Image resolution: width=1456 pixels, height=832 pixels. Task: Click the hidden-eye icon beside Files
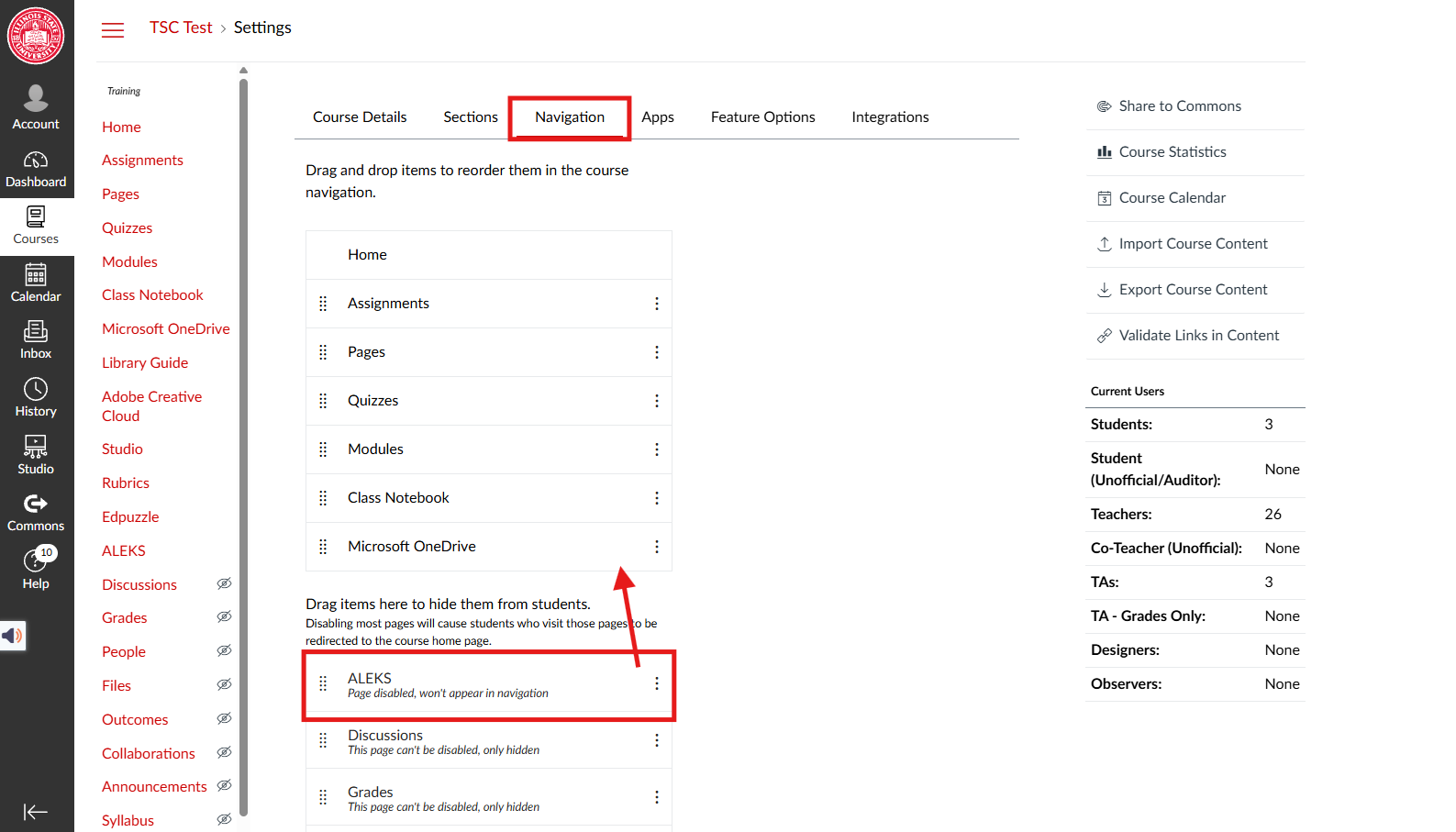pos(224,684)
